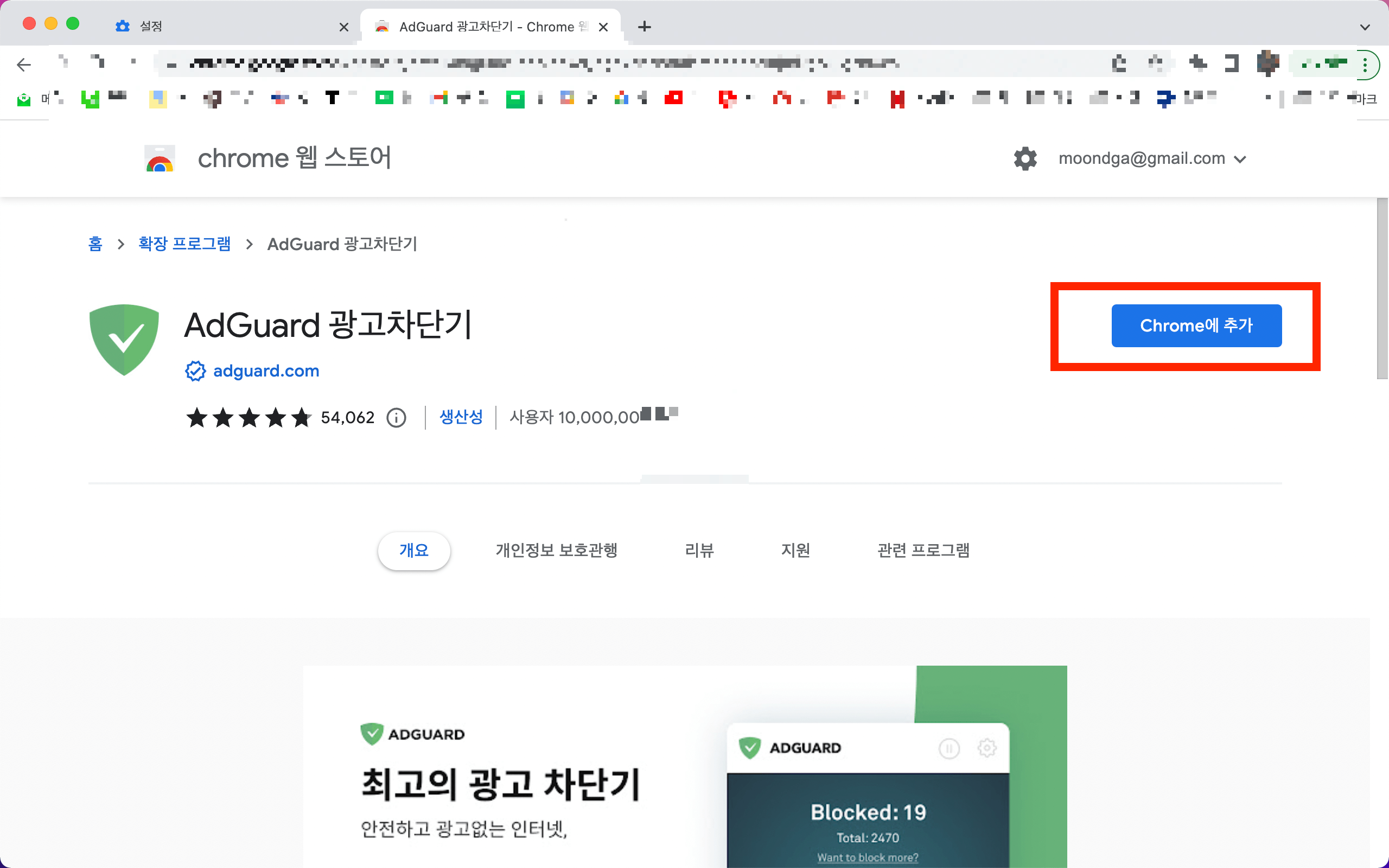This screenshot has height=868, width=1389.
Task: Click the AdGuard green shield icon
Action: (x=124, y=339)
